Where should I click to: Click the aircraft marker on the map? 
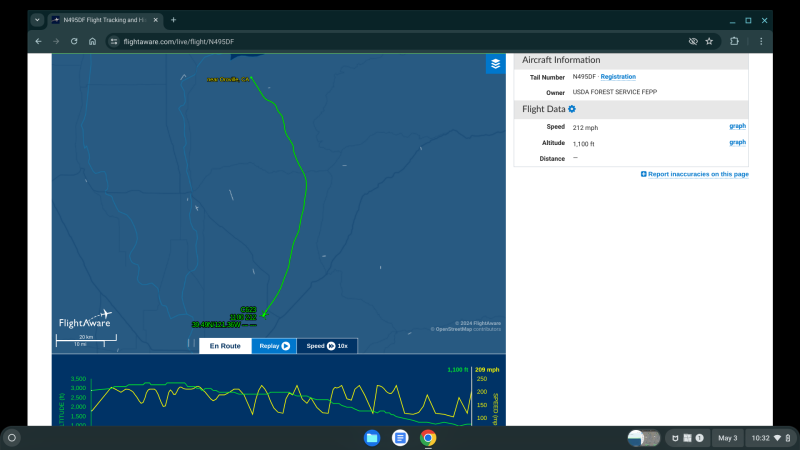coord(264,316)
